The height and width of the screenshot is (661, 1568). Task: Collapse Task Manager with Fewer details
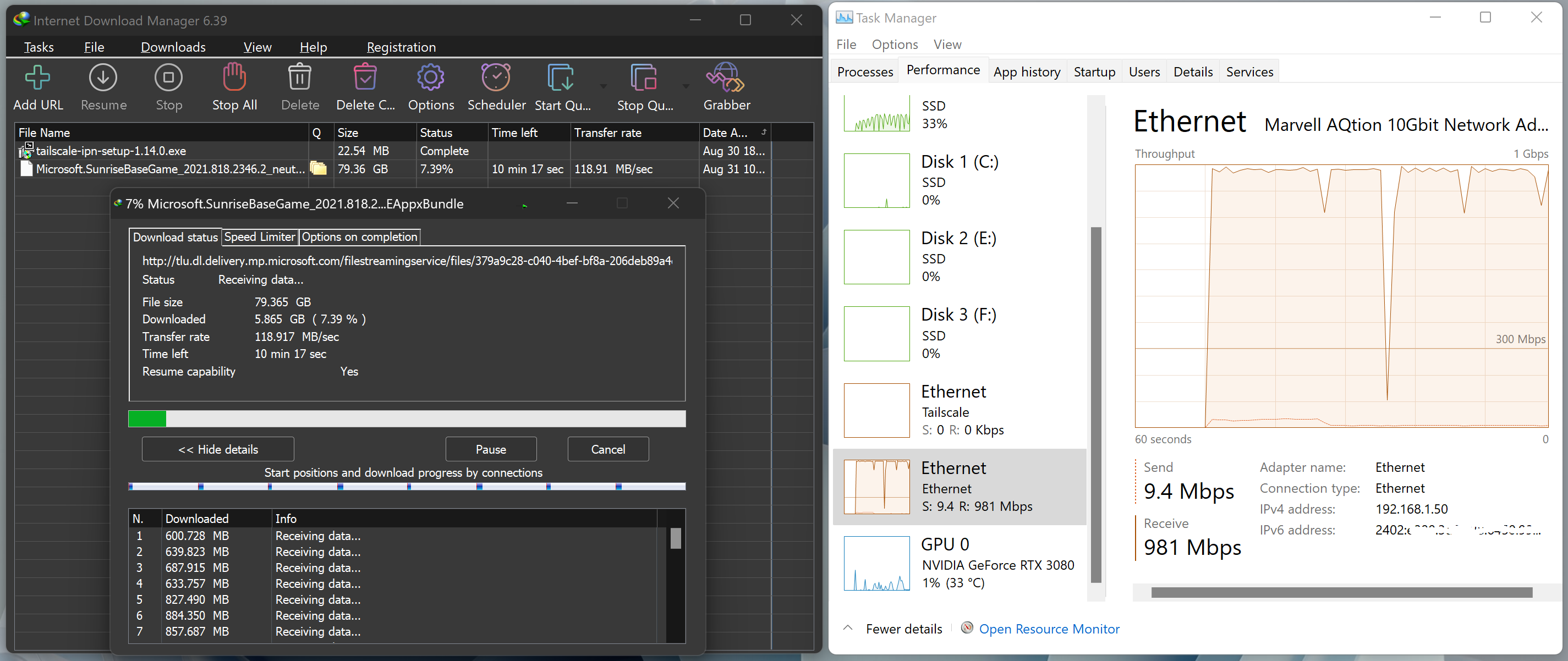[903, 629]
